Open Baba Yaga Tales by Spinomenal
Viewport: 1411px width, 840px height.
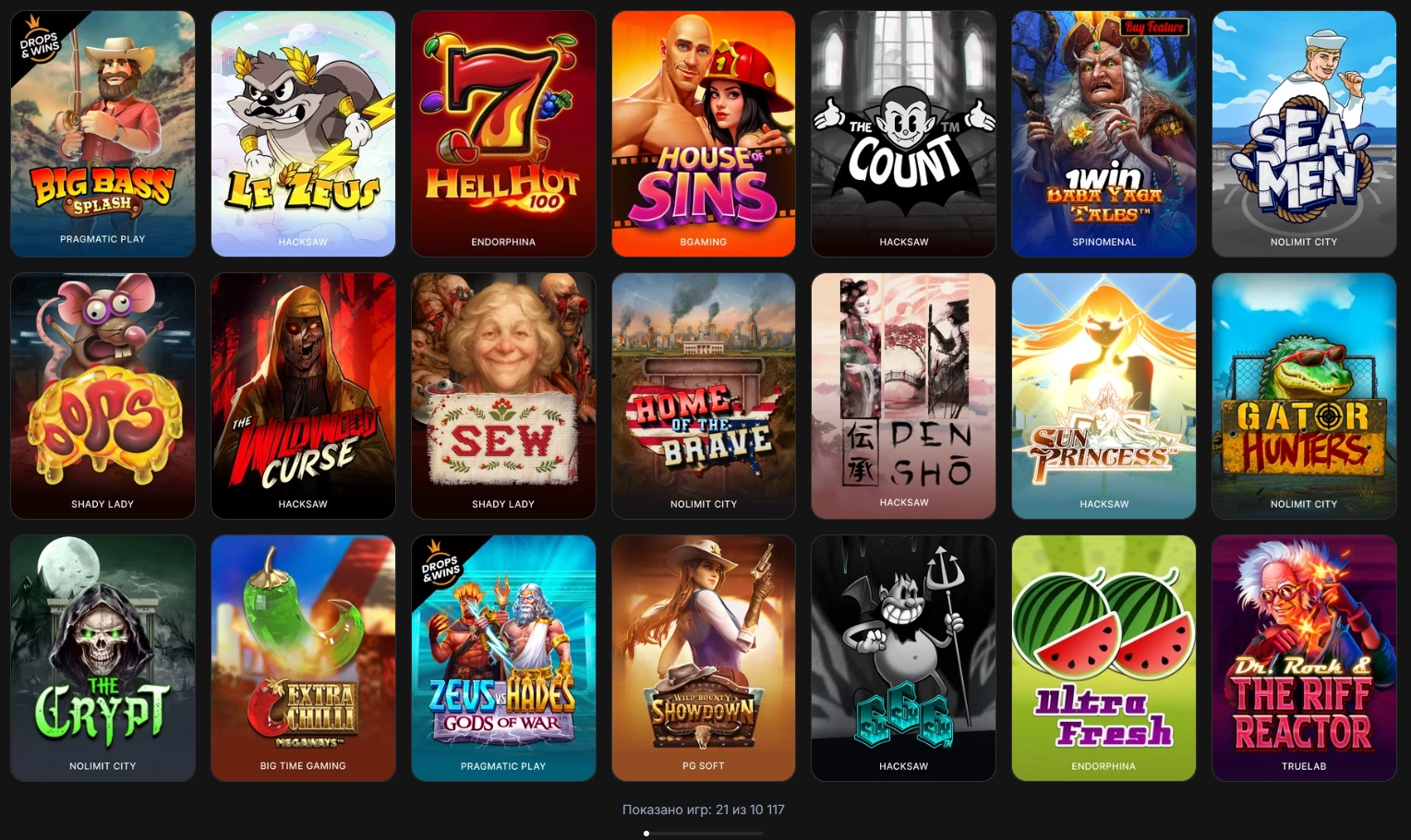coord(1103,134)
